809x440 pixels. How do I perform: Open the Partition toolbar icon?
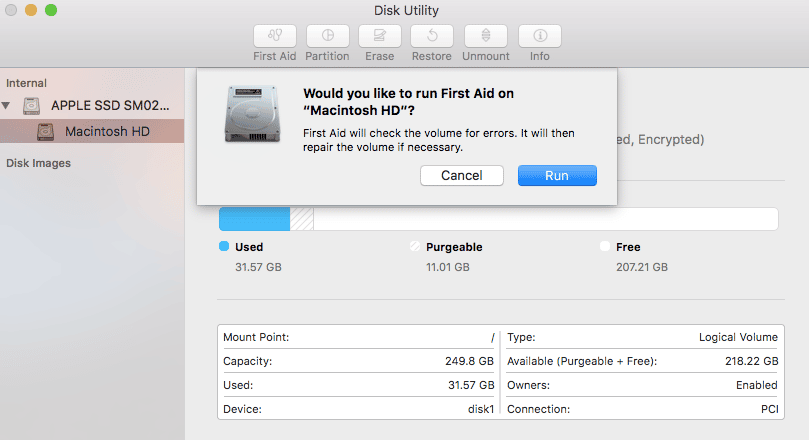[x=328, y=36]
